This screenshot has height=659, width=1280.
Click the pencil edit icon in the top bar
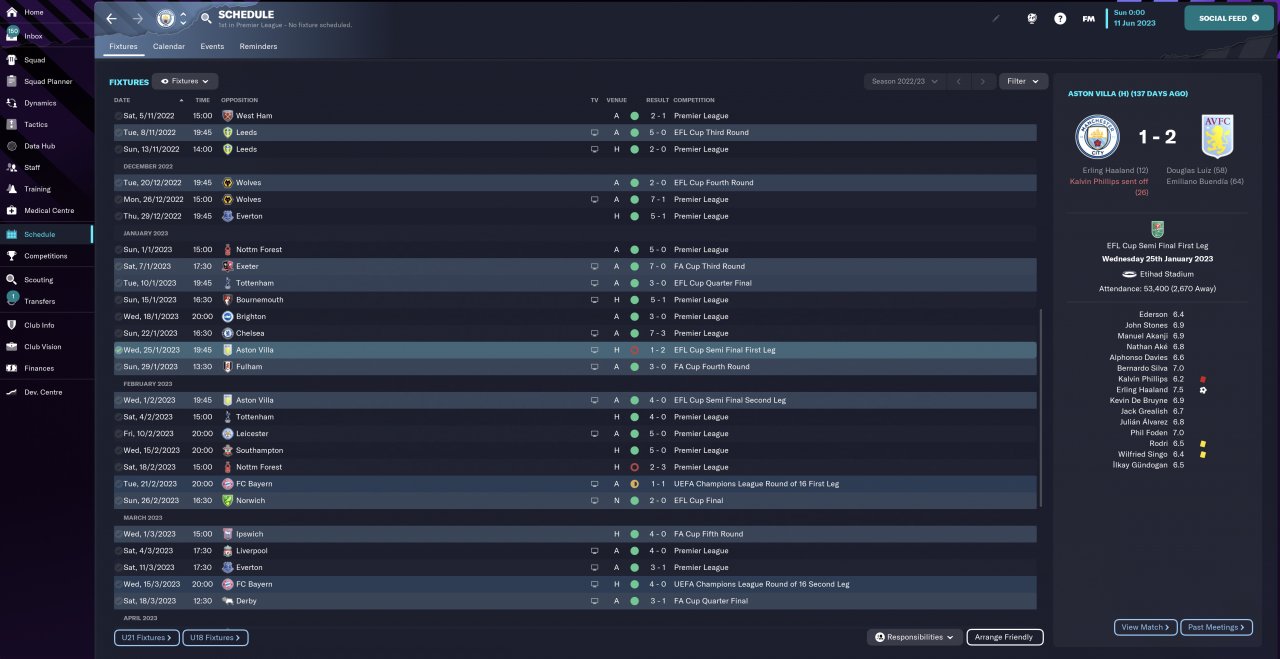point(995,18)
